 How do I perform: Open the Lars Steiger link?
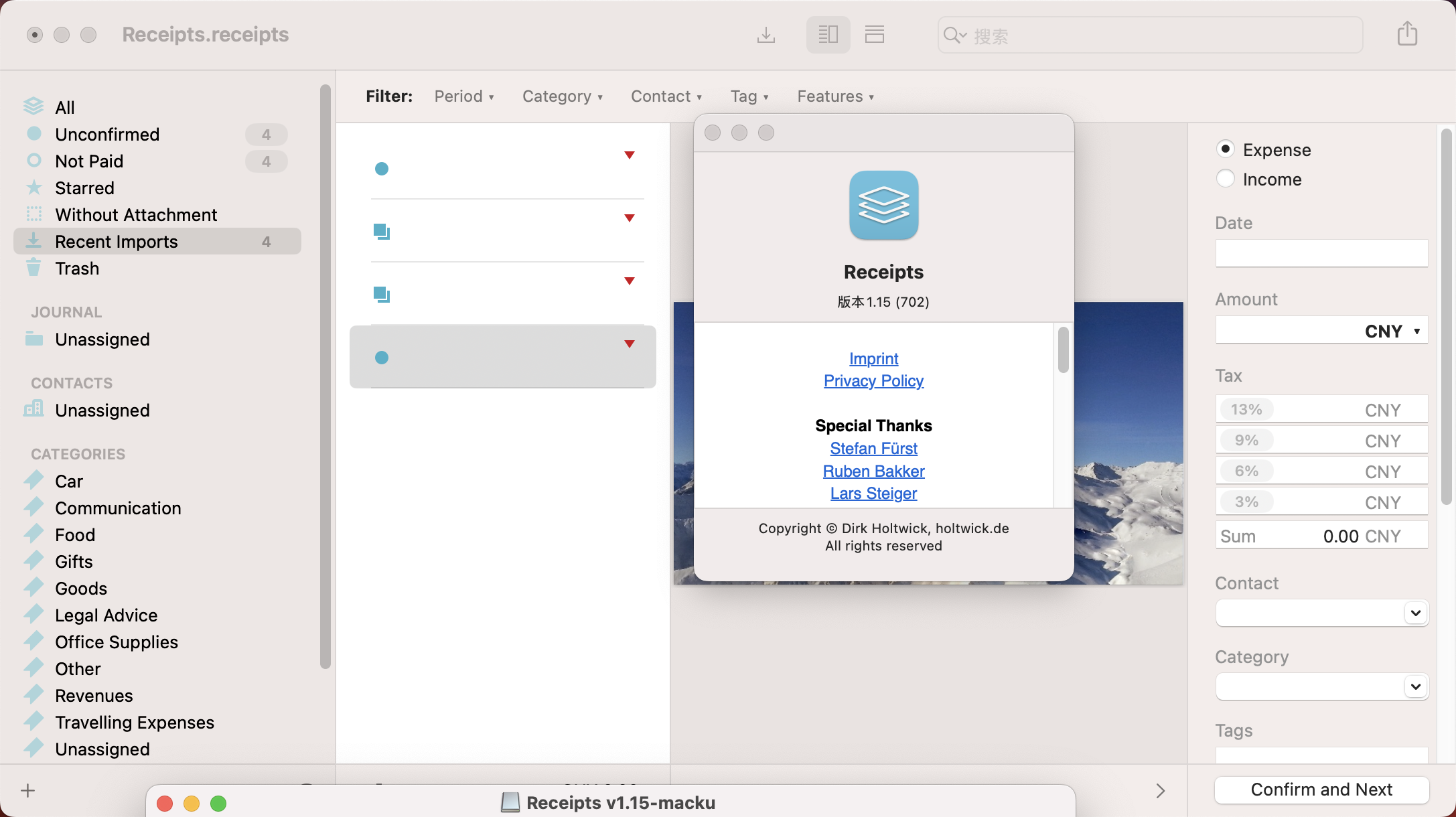[873, 493]
